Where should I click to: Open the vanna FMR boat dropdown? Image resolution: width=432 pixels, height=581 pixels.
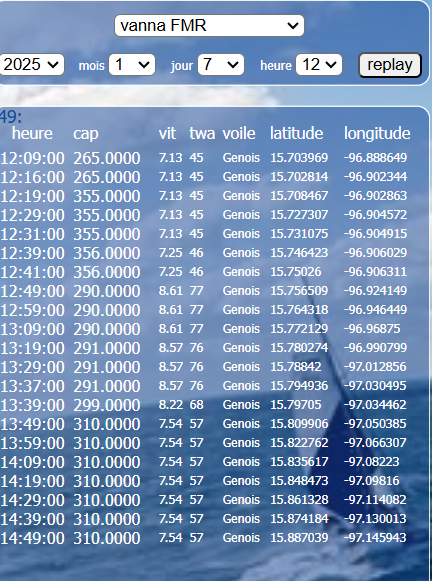pos(209,26)
